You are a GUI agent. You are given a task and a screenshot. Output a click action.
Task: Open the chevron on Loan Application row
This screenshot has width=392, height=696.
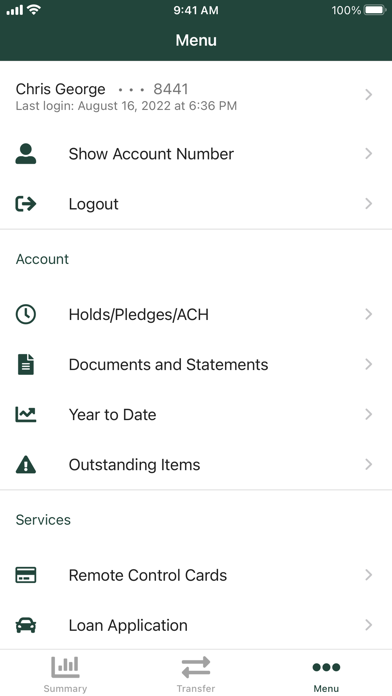click(368, 625)
